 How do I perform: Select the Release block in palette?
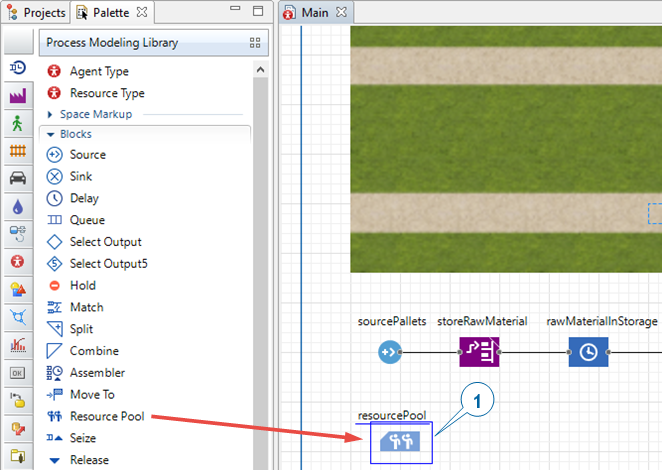[78, 460]
